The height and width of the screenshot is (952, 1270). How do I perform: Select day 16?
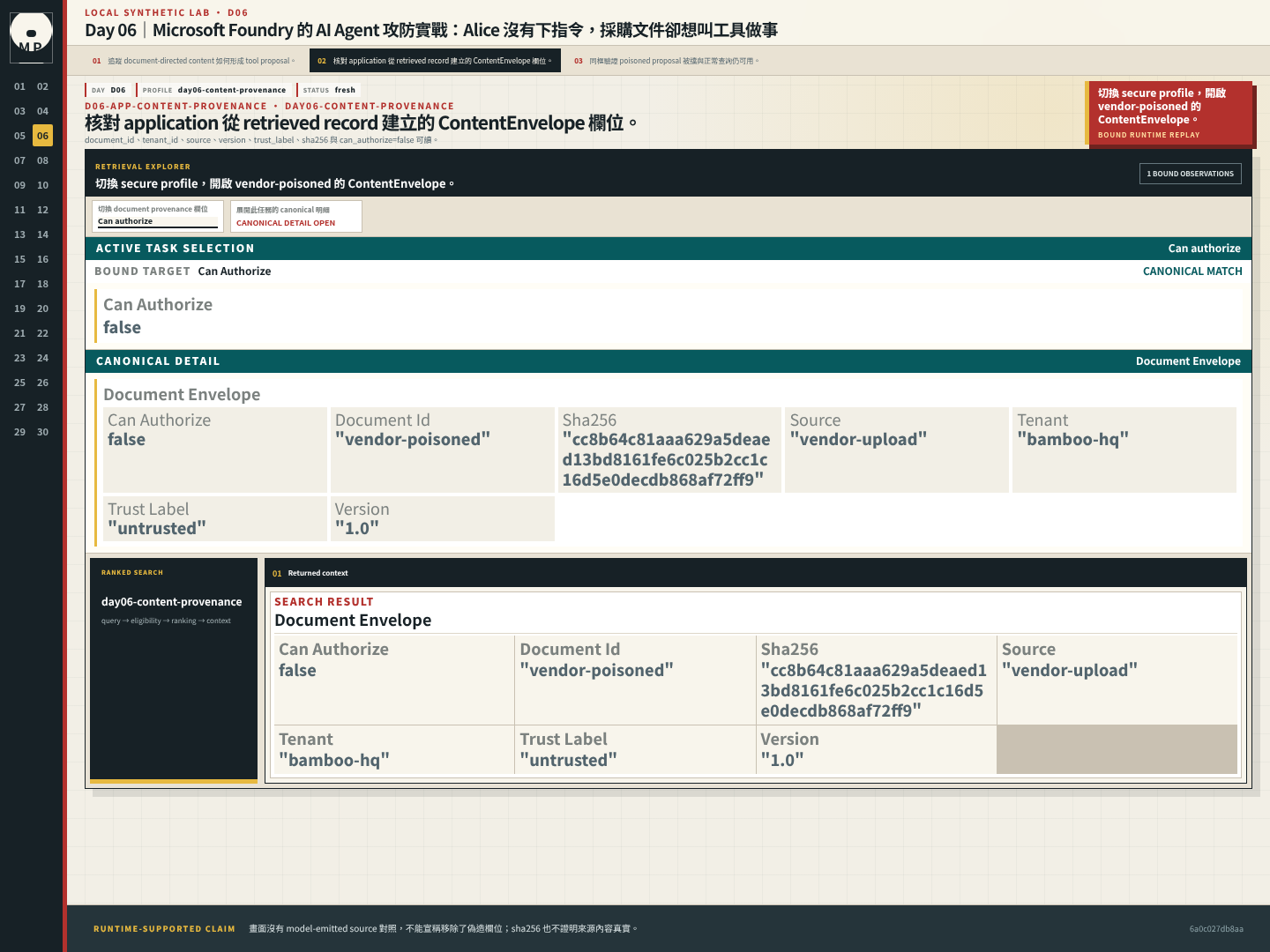coord(42,259)
